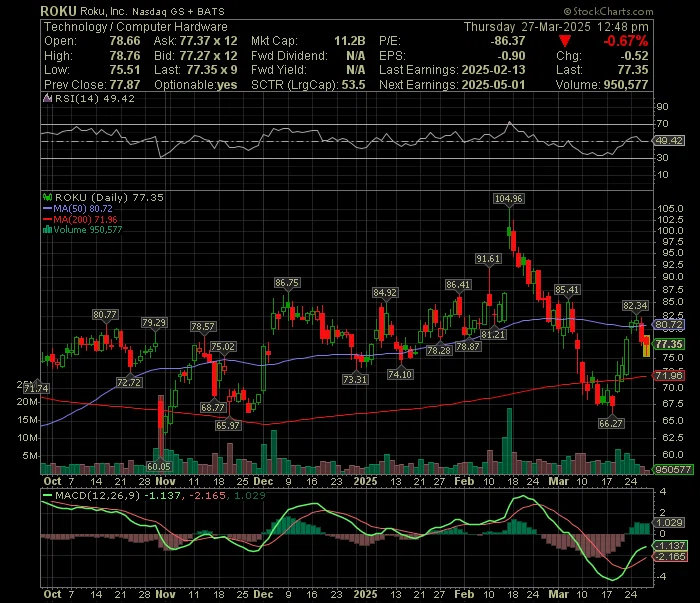Click the 49.42 RSI value tag
This screenshot has width=700, height=603.
tap(669, 141)
